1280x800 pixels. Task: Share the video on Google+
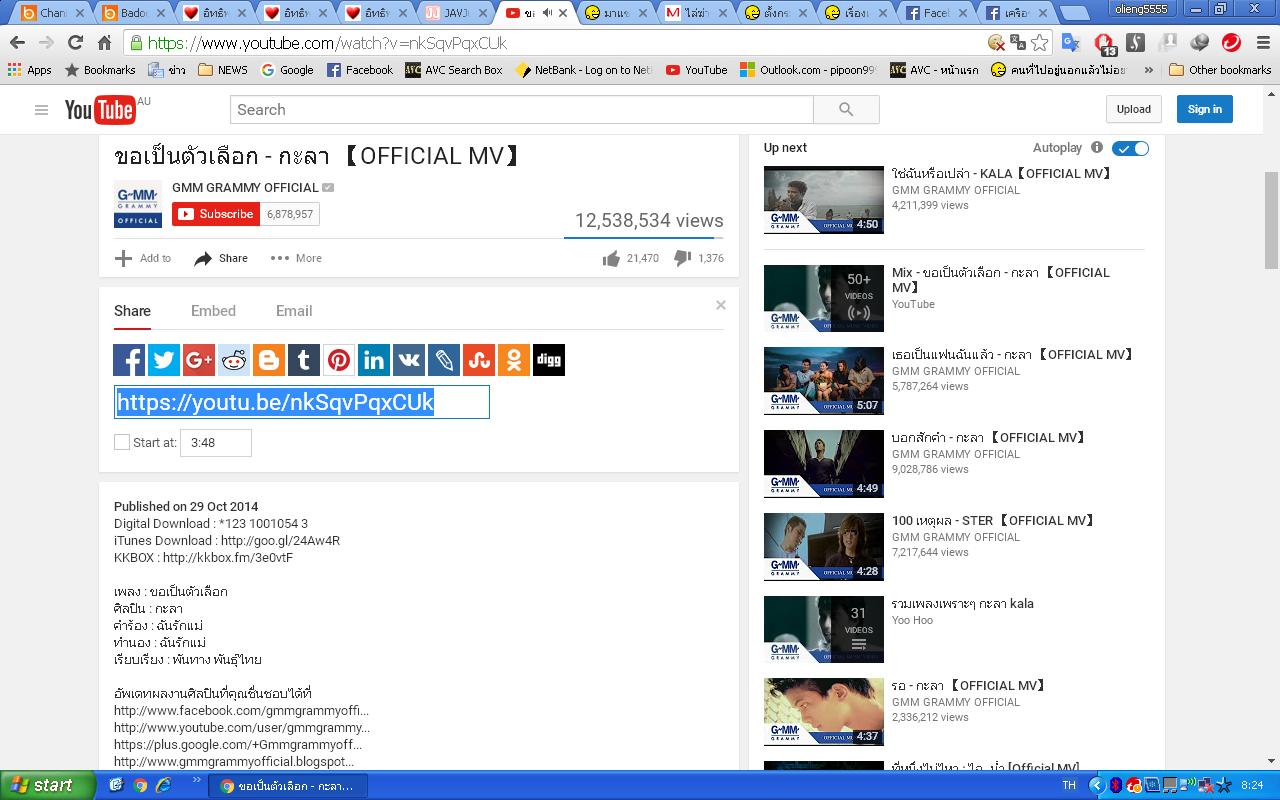tap(199, 360)
